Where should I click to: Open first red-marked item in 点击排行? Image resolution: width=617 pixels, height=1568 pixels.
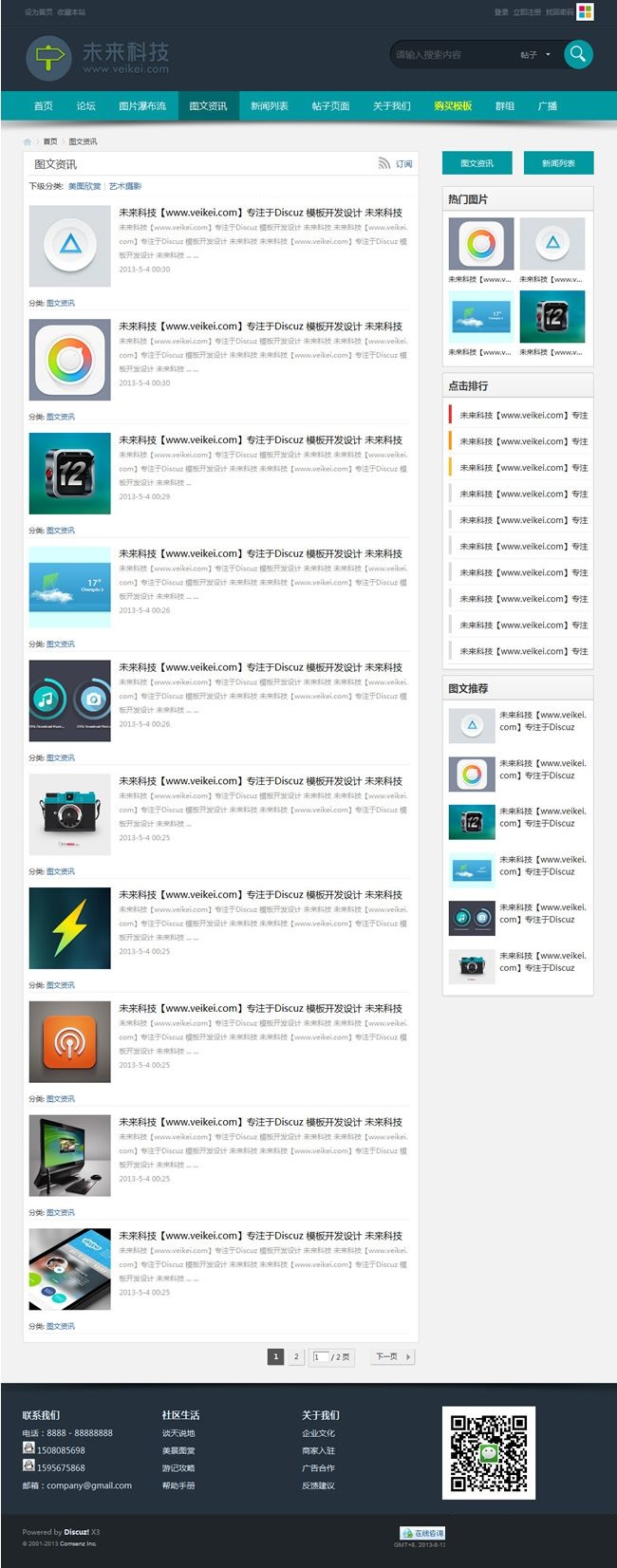pos(523,415)
